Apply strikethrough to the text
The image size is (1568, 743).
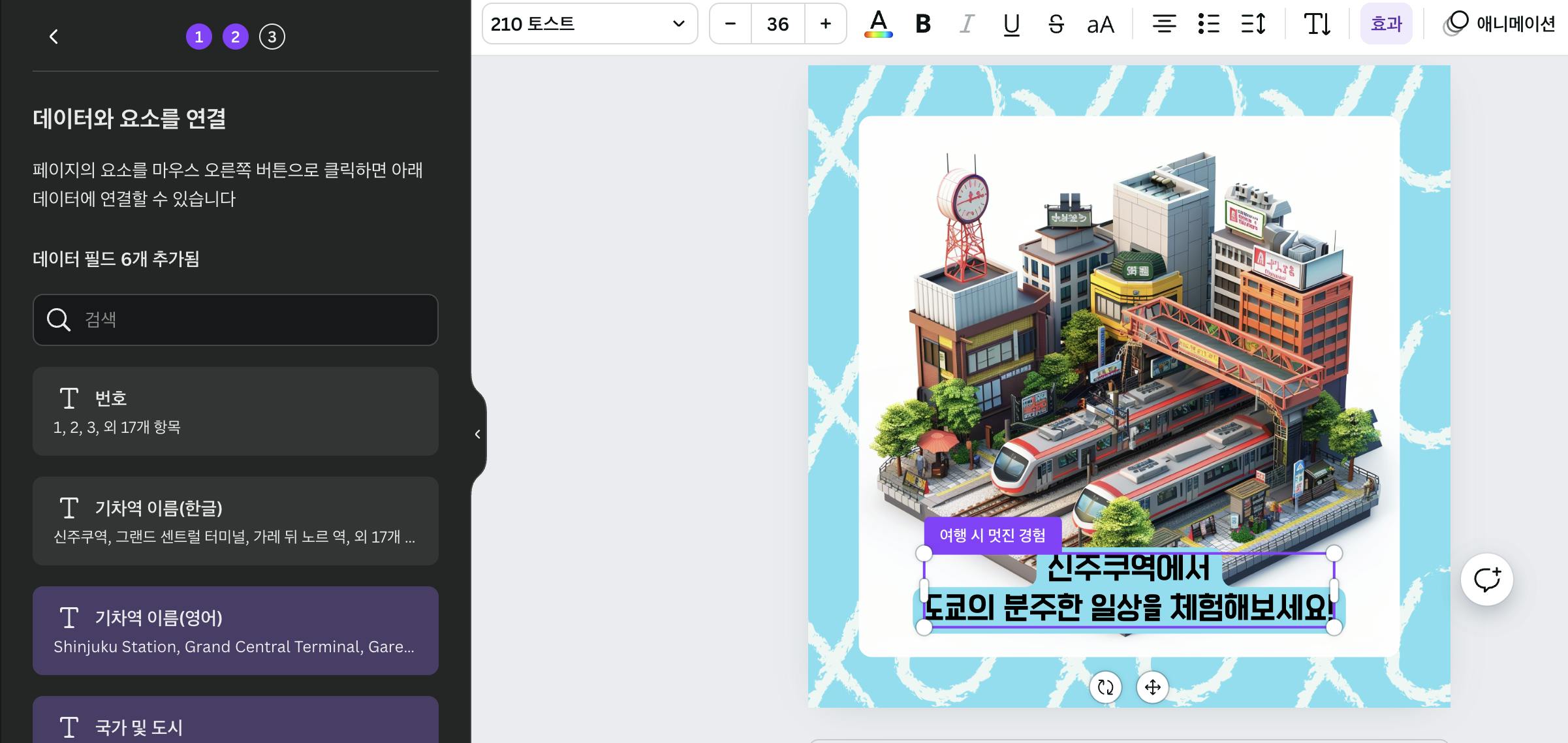1056,24
